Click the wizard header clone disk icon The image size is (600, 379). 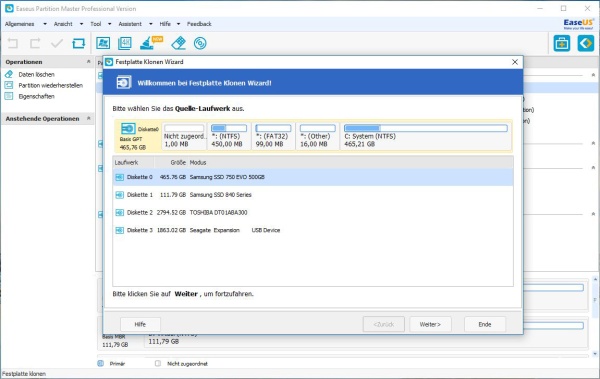[x=124, y=82]
